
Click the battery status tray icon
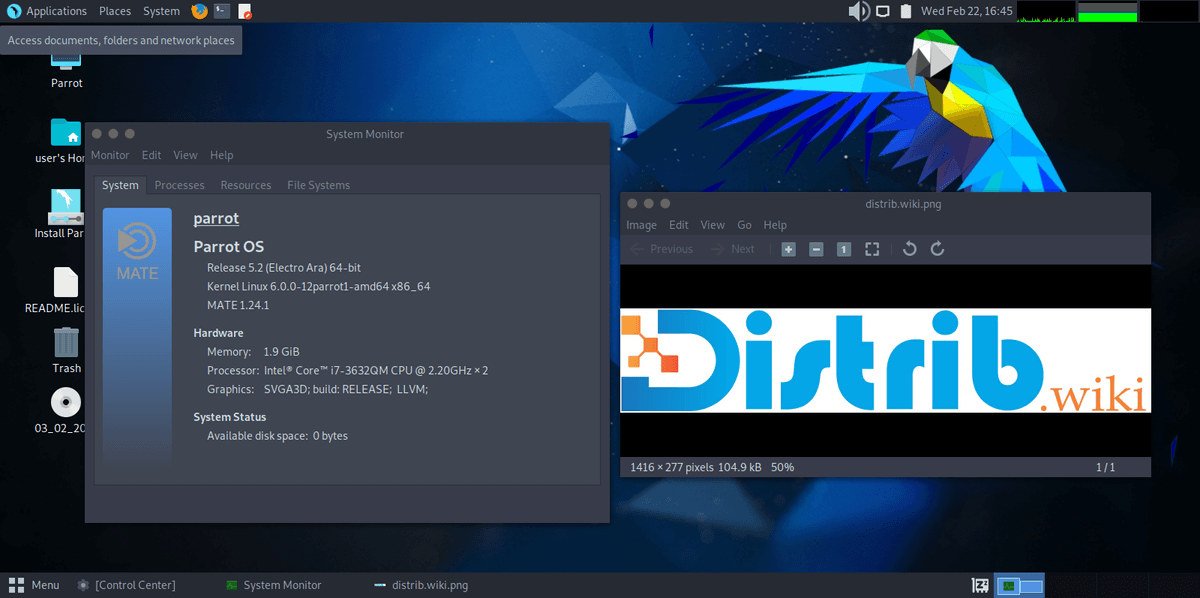[x=906, y=11]
